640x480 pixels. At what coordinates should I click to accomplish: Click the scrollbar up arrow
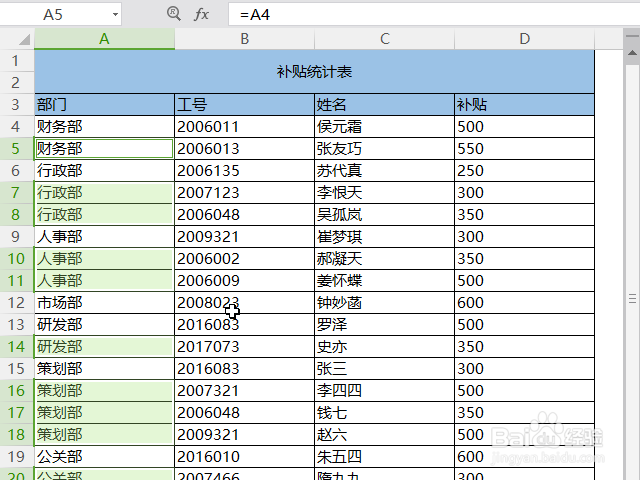[632, 53]
